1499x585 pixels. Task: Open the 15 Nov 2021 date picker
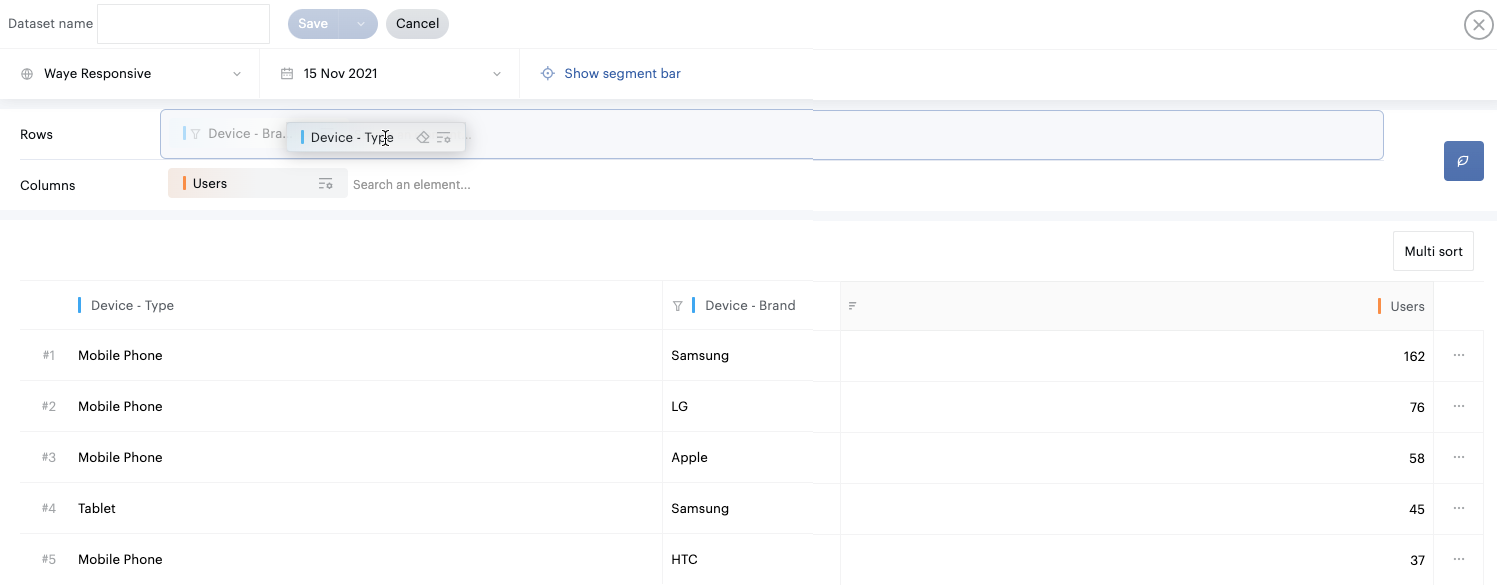click(x=390, y=74)
